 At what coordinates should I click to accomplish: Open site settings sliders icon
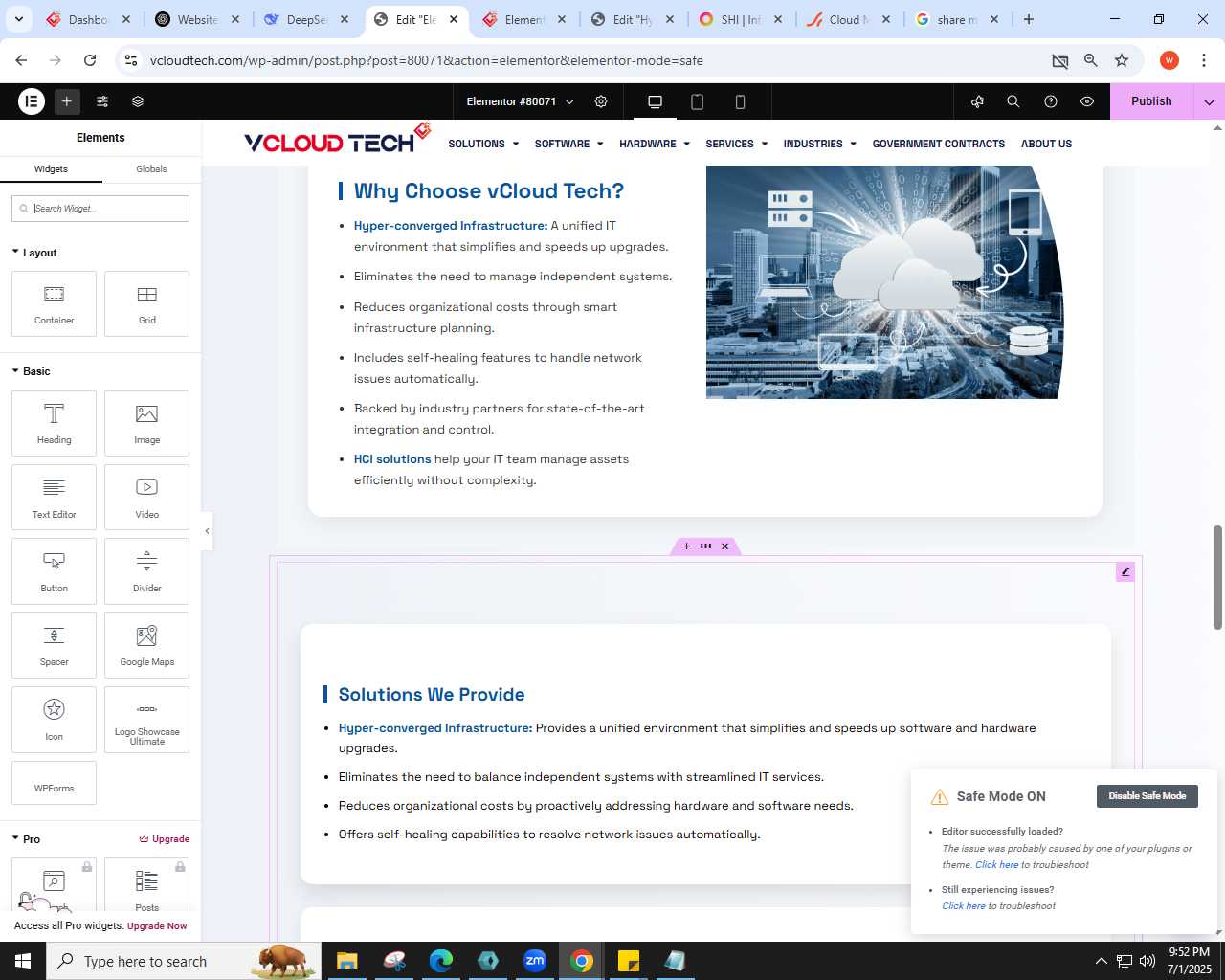click(102, 101)
